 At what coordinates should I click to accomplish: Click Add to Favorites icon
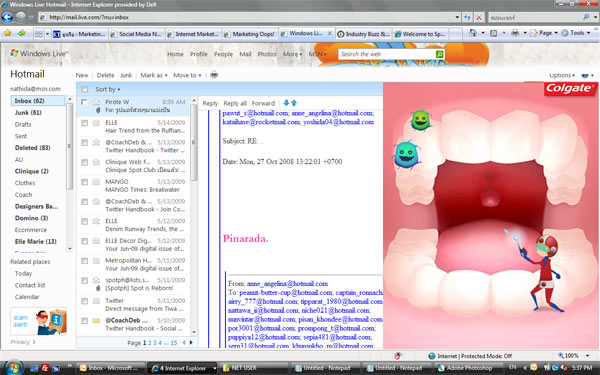21,33
